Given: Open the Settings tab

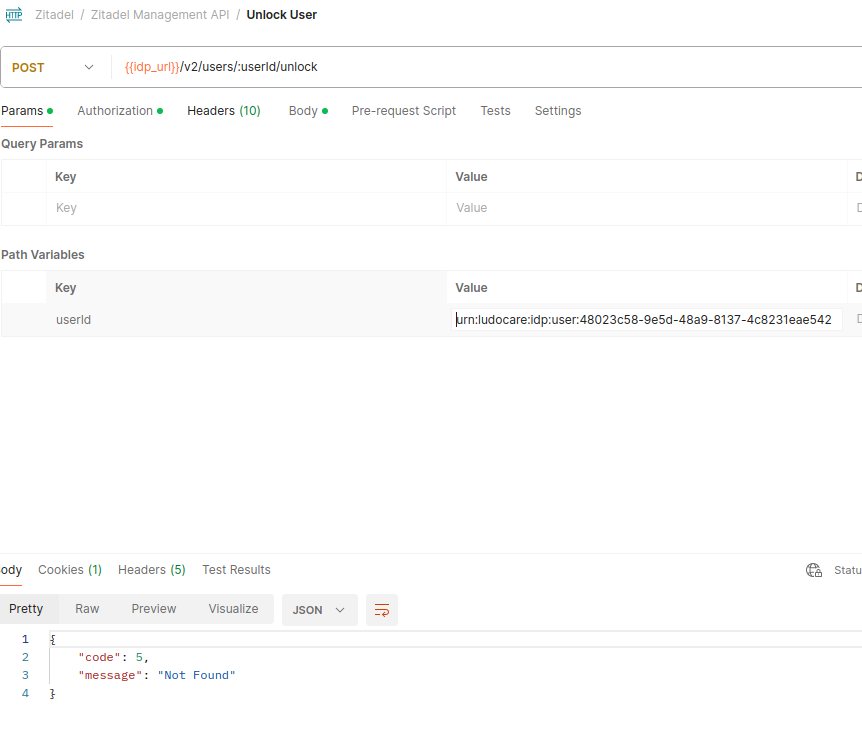Looking at the screenshot, I should (558, 111).
